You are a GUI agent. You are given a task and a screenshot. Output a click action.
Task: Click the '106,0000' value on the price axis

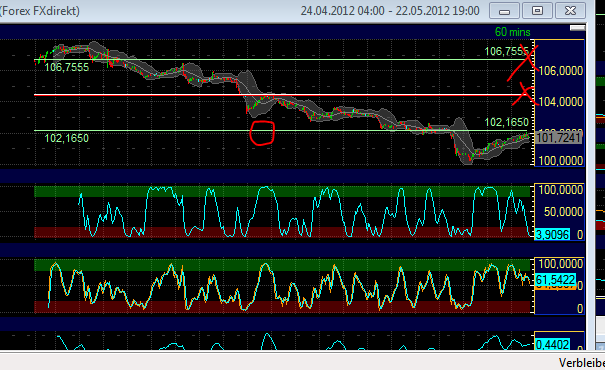(x=561, y=71)
